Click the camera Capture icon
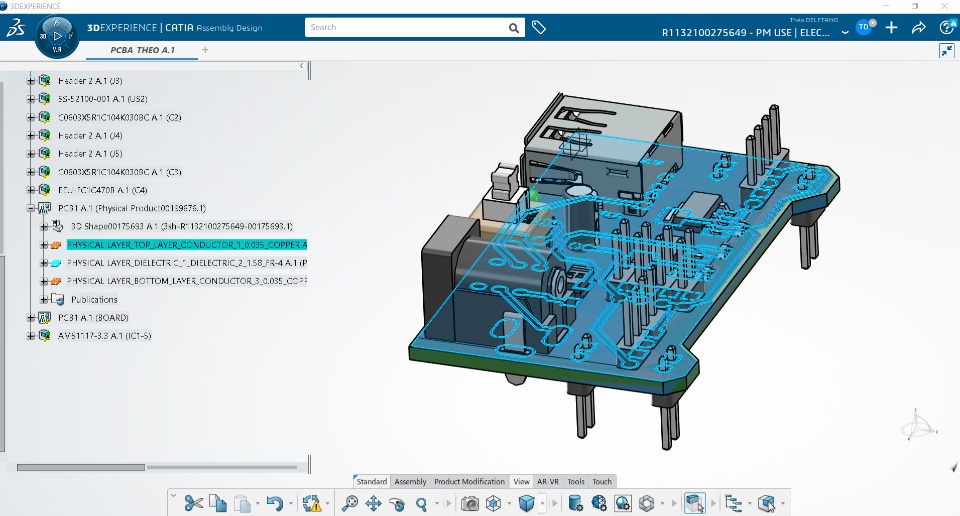The height and width of the screenshot is (516, 960). [469, 504]
